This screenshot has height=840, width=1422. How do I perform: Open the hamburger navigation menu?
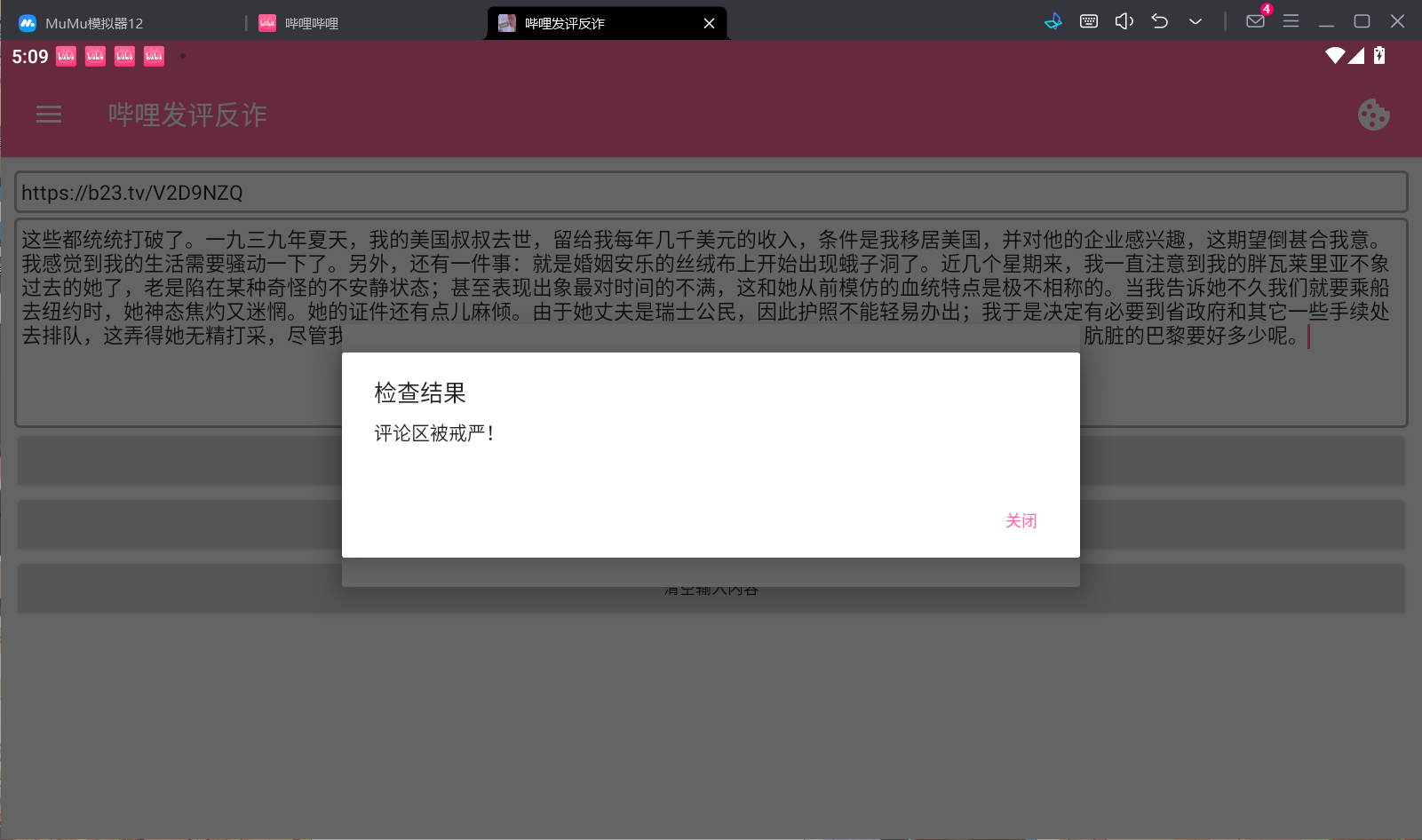(x=49, y=115)
